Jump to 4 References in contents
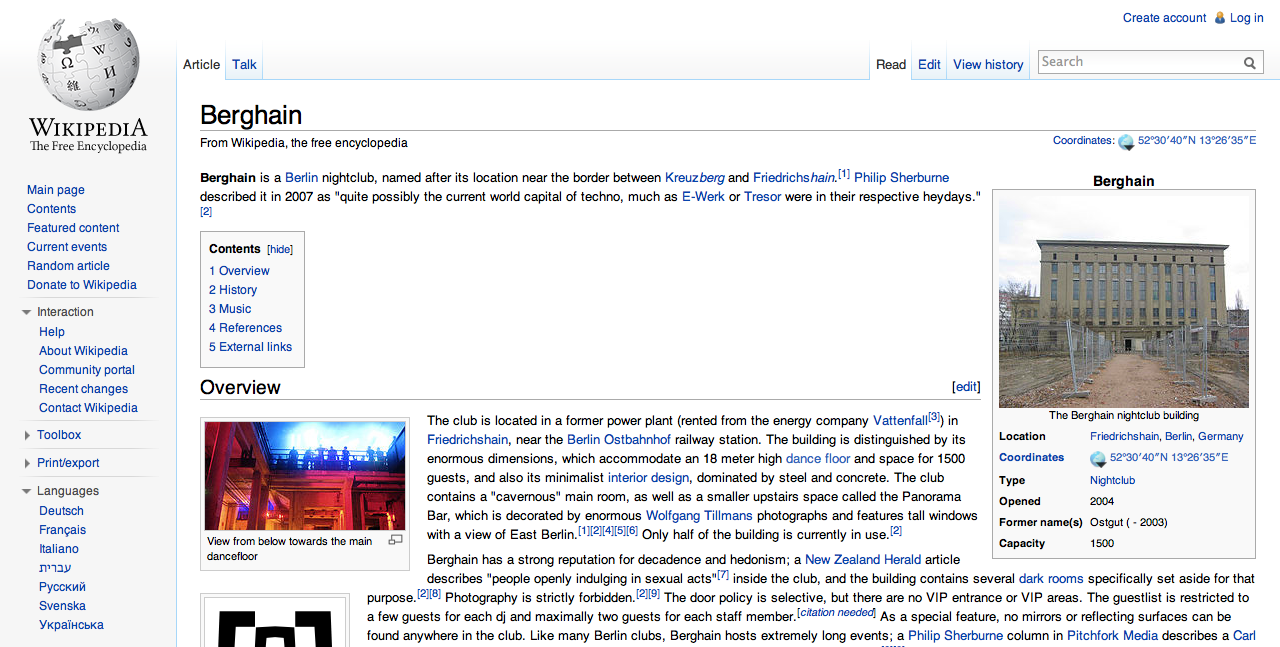Viewport: 1280px width, 647px height. pos(245,328)
